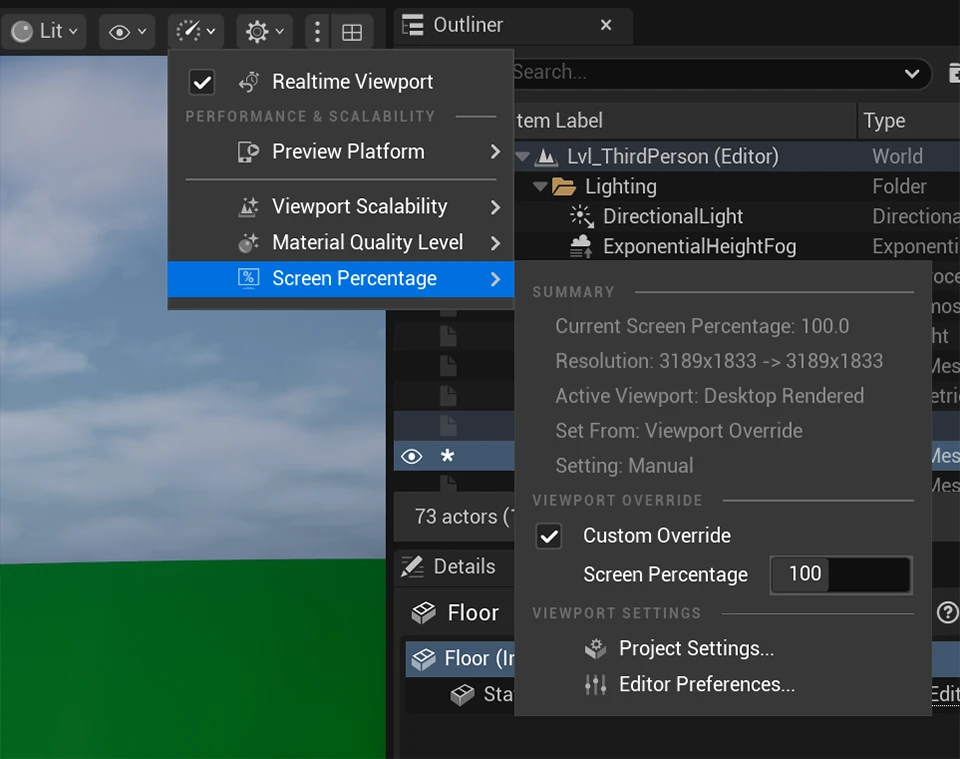Viewport: 960px width, 759px height.
Task: Open the Lit view mode dropdown
Action: tap(45, 31)
